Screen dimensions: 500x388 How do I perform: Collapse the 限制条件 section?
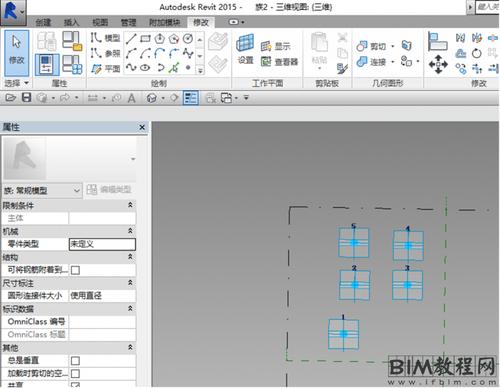(x=131, y=205)
